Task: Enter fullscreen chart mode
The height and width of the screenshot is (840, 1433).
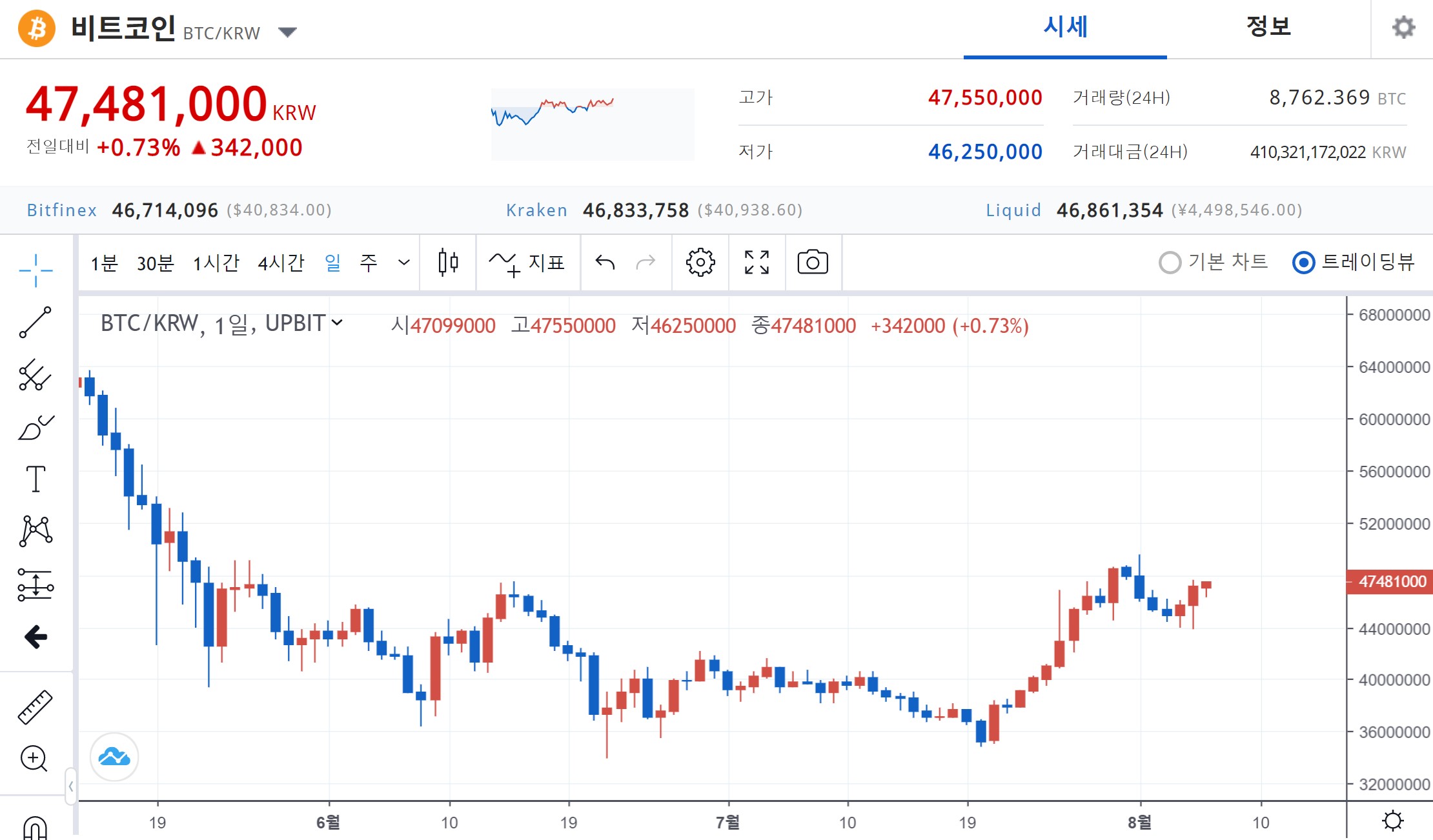Action: point(757,263)
